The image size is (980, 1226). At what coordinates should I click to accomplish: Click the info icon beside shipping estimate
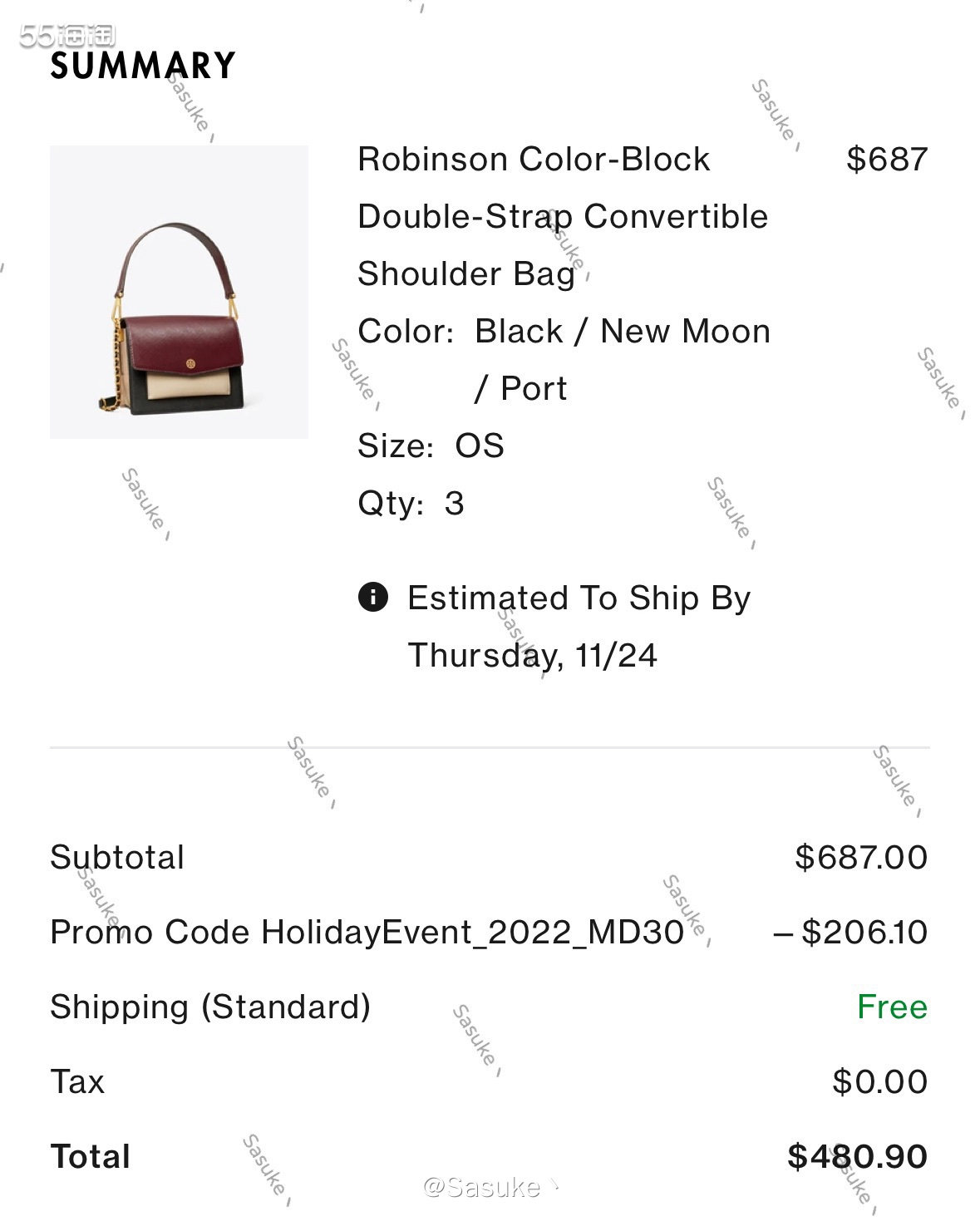(x=373, y=597)
